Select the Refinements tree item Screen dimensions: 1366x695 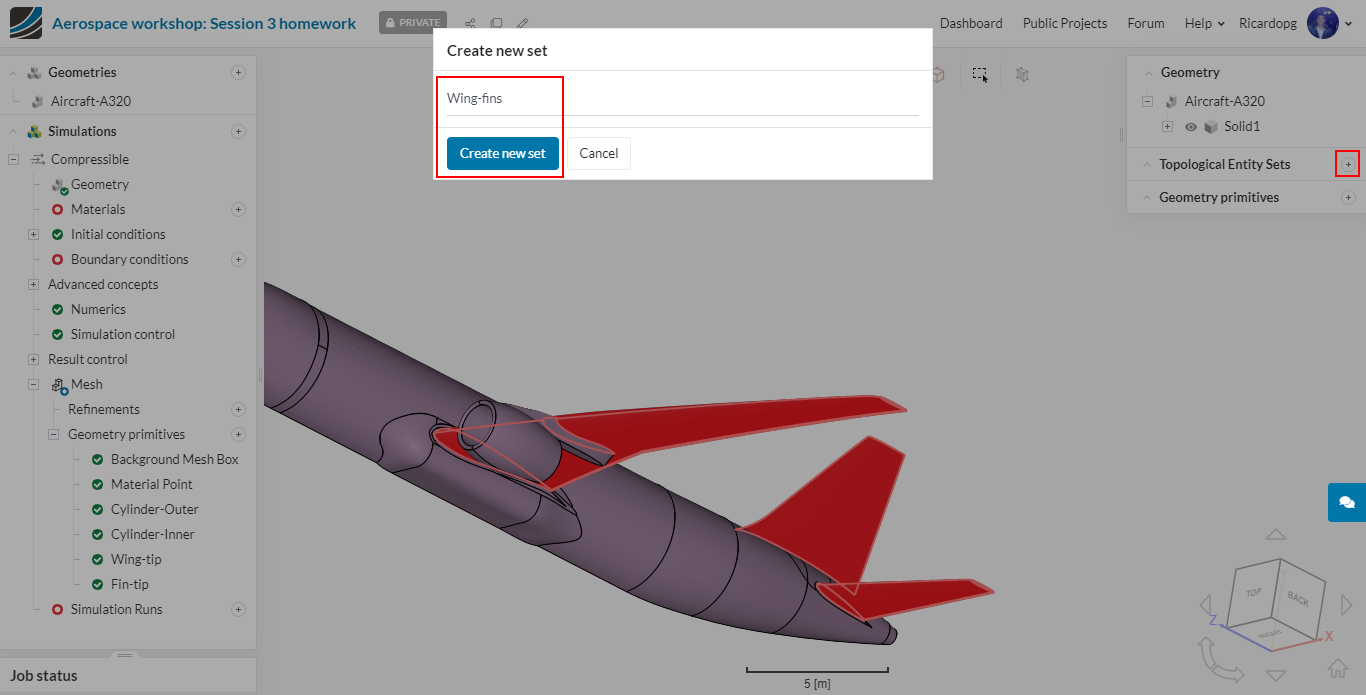pos(104,409)
